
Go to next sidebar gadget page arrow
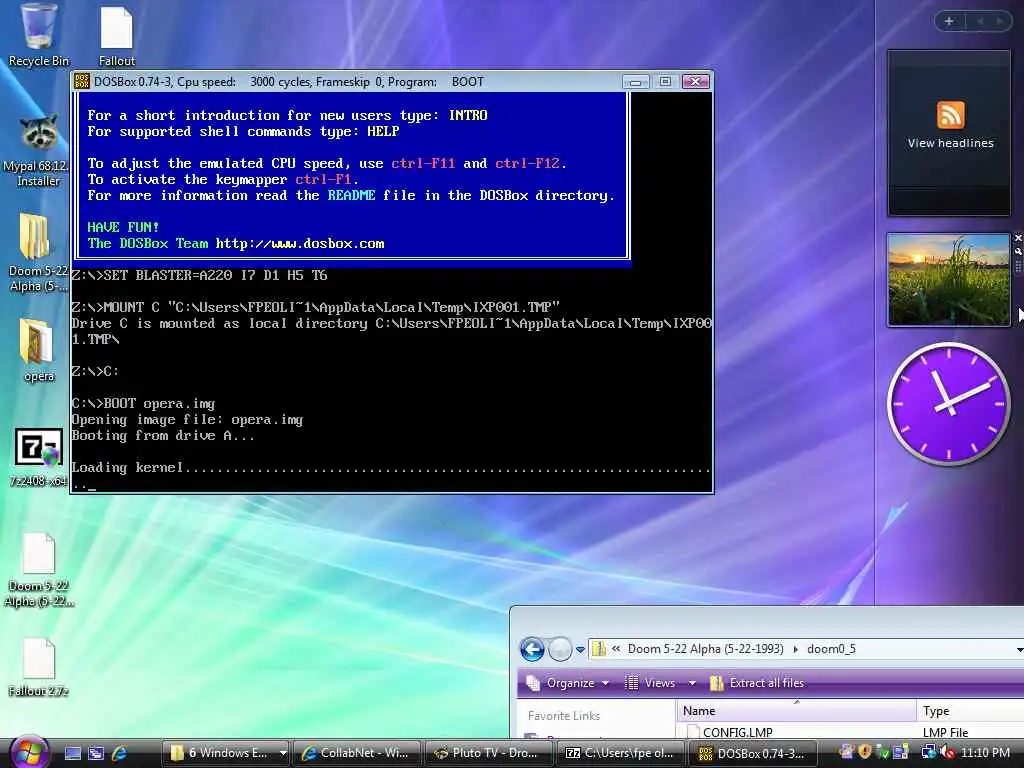[x=1000, y=21]
